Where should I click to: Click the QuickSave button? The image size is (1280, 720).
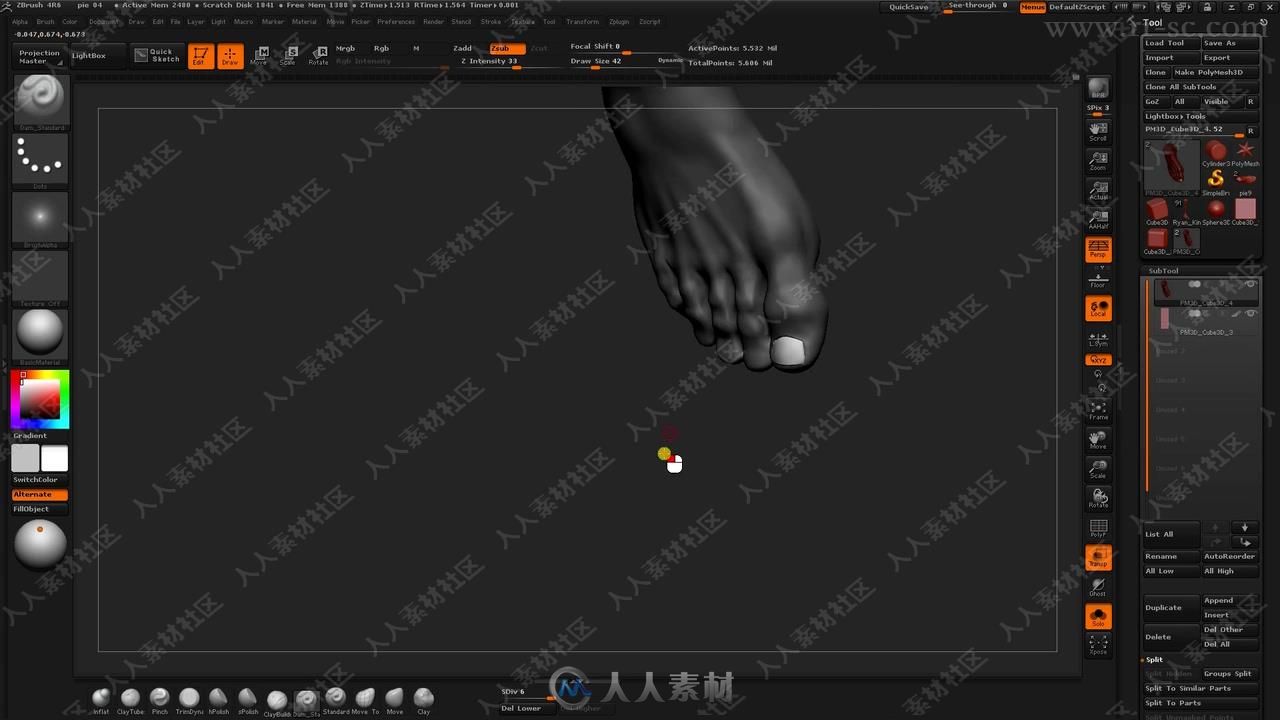(x=909, y=7)
